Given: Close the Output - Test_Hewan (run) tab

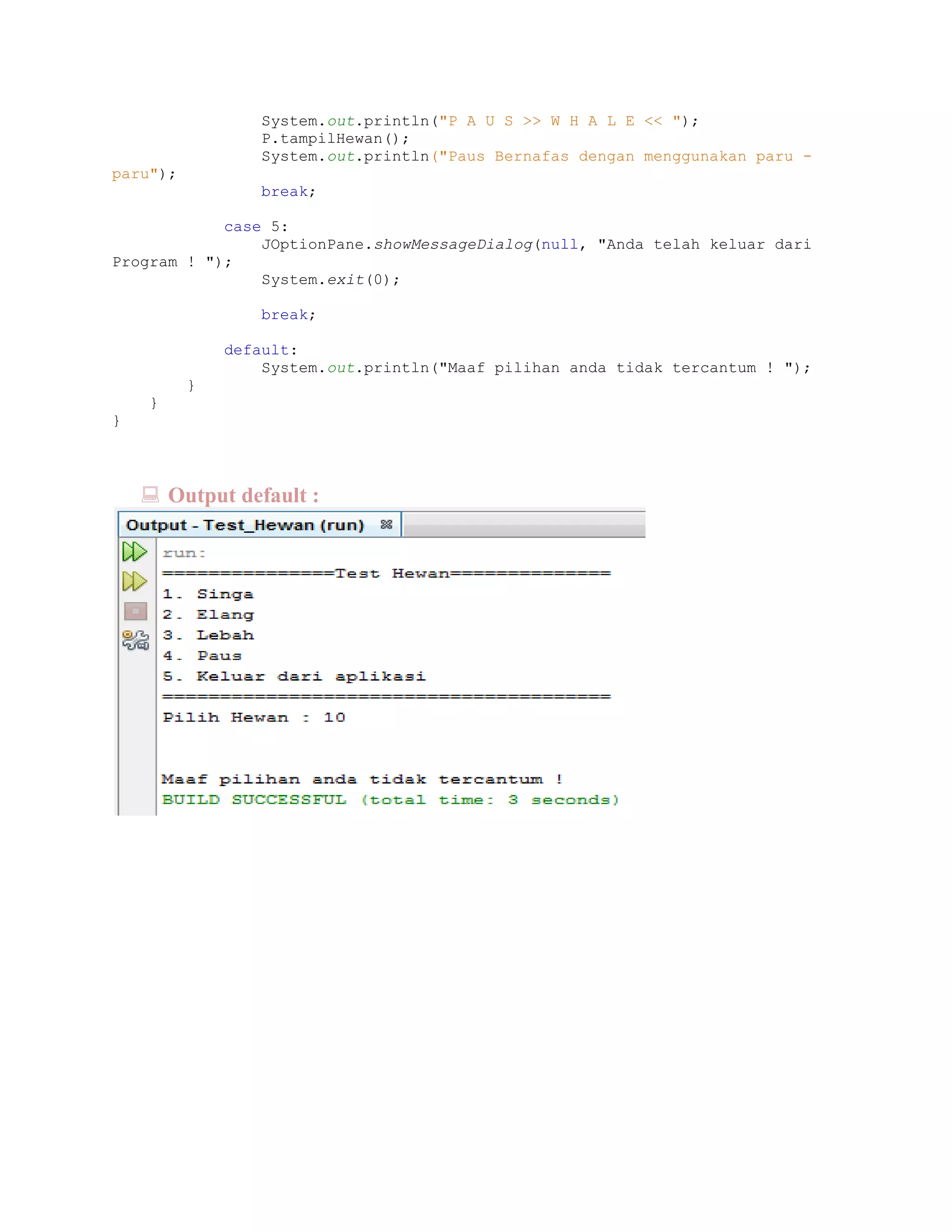Looking at the screenshot, I should coord(386,524).
